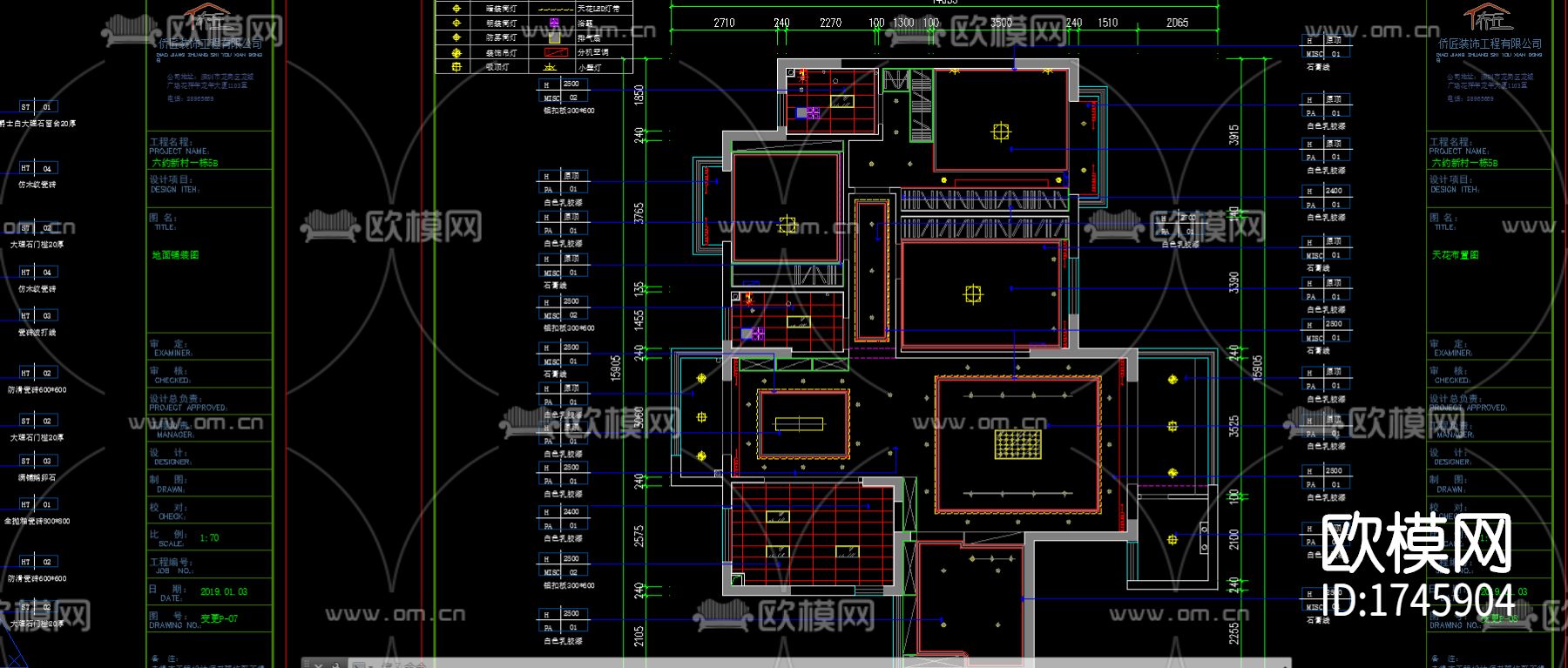
Task: Select the rectangular lamp in the dining room ceiling
Action: pyautogui.click(x=799, y=424)
